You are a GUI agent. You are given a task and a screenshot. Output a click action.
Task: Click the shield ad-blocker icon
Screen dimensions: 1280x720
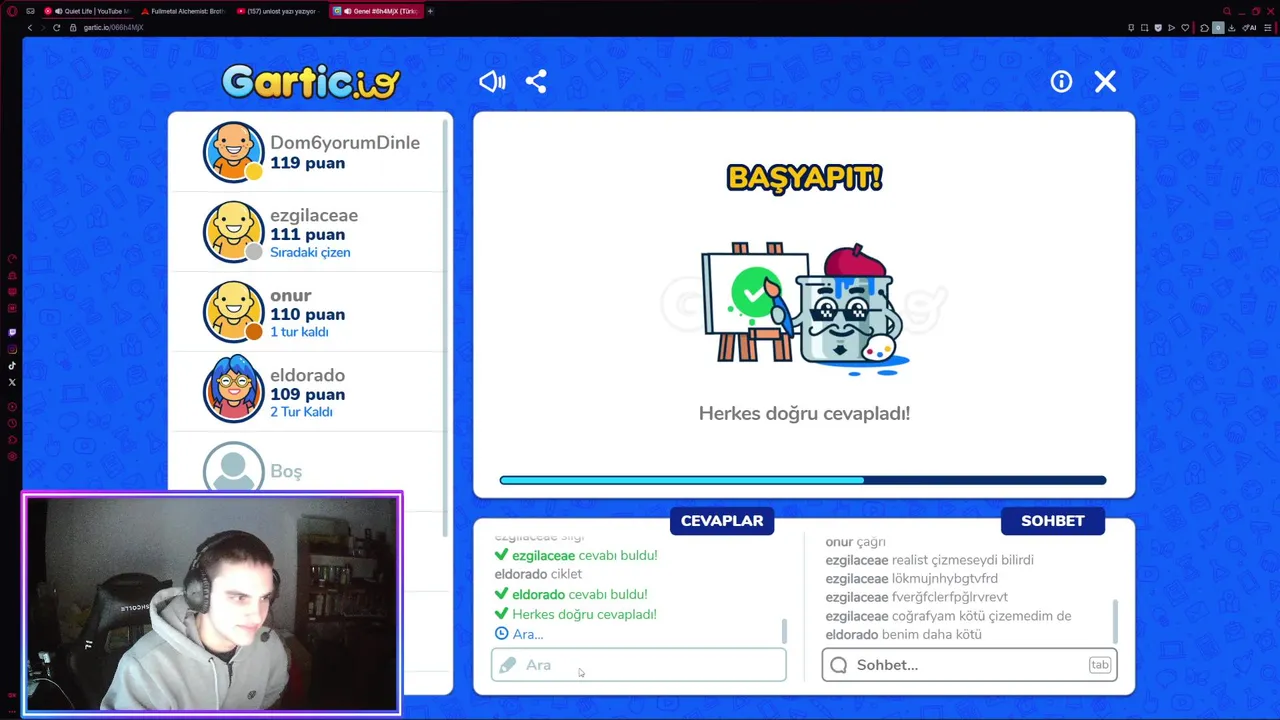pos(1158,27)
